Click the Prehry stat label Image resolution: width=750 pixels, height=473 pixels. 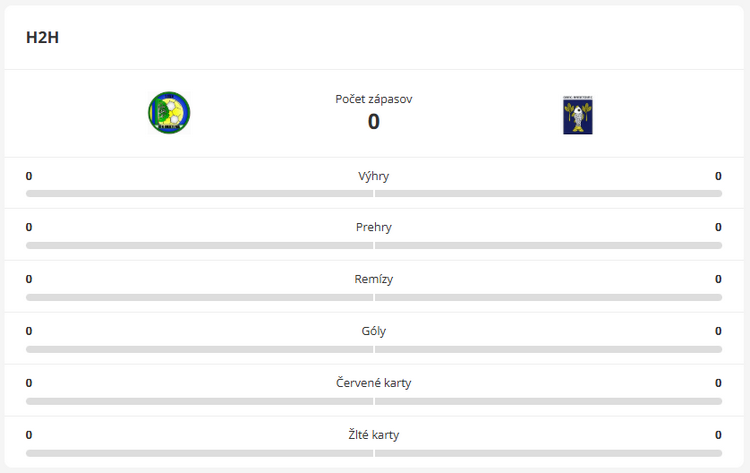(x=374, y=227)
